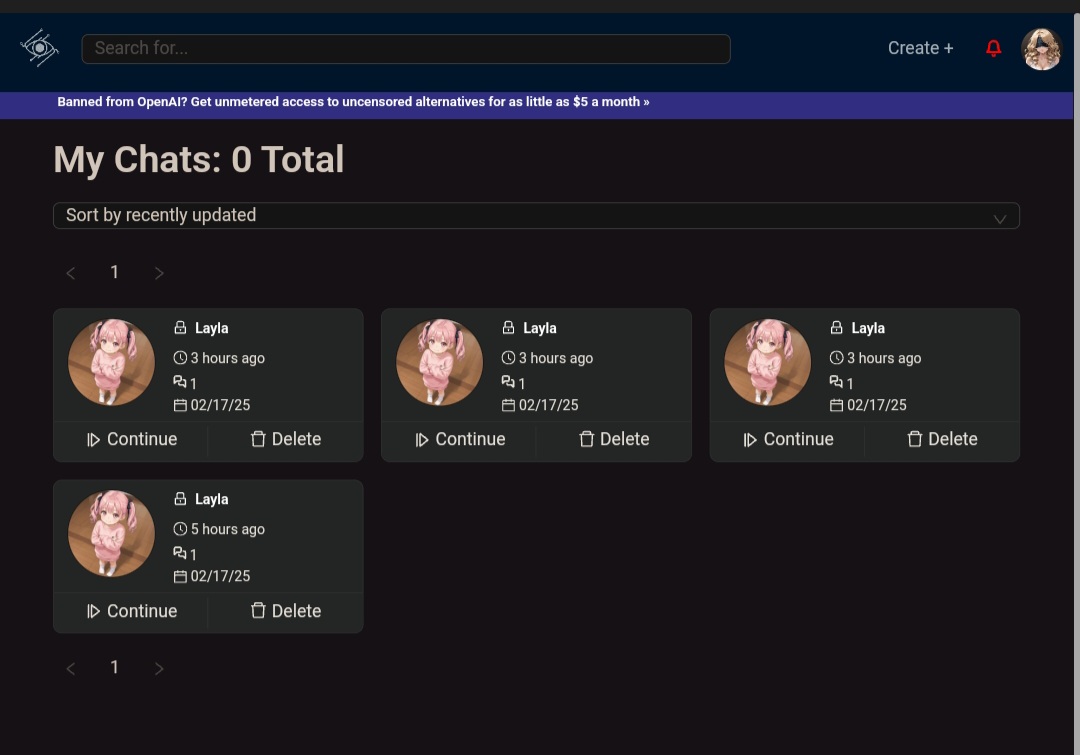Viewport: 1080px width, 755px height.
Task: Click the lock icon on the 5-hours-ago chat
Action: [x=180, y=499]
